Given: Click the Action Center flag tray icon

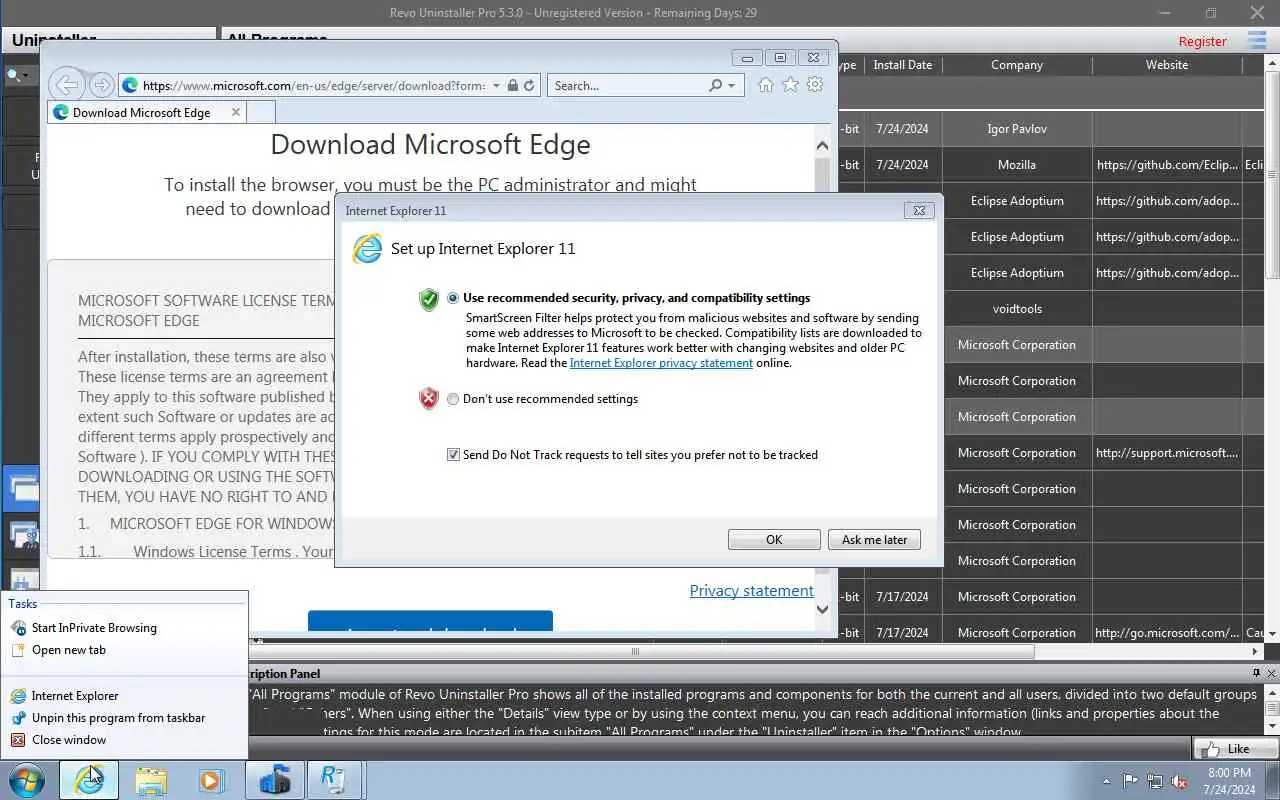Looking at the screenshot, I should (1131, 781).
